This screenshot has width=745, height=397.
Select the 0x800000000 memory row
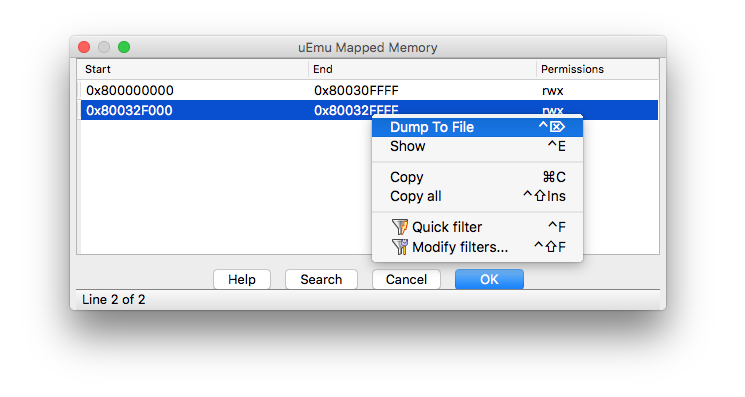point(369,90)
